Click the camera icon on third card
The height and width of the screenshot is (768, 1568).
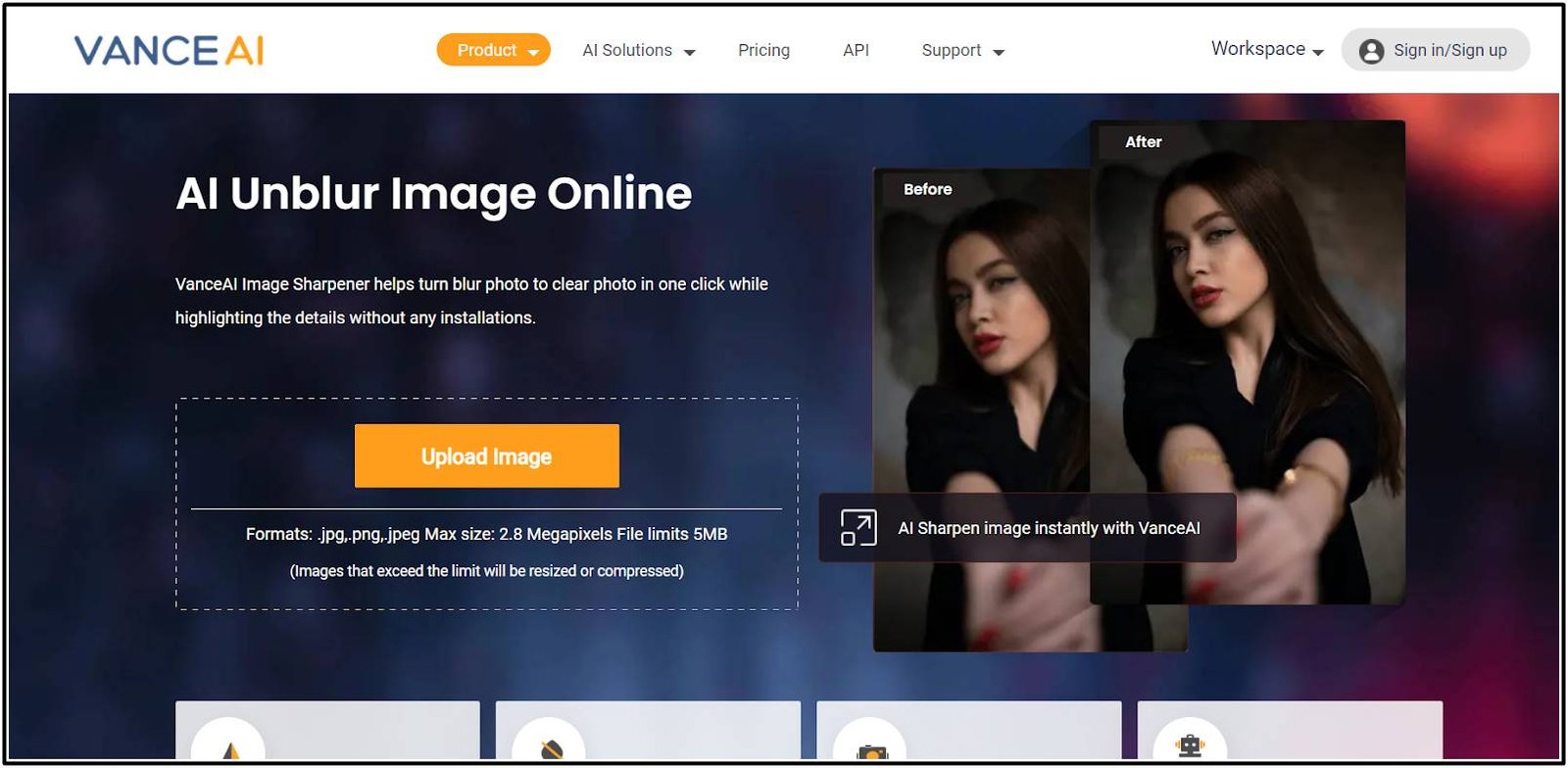pos(870,750)
